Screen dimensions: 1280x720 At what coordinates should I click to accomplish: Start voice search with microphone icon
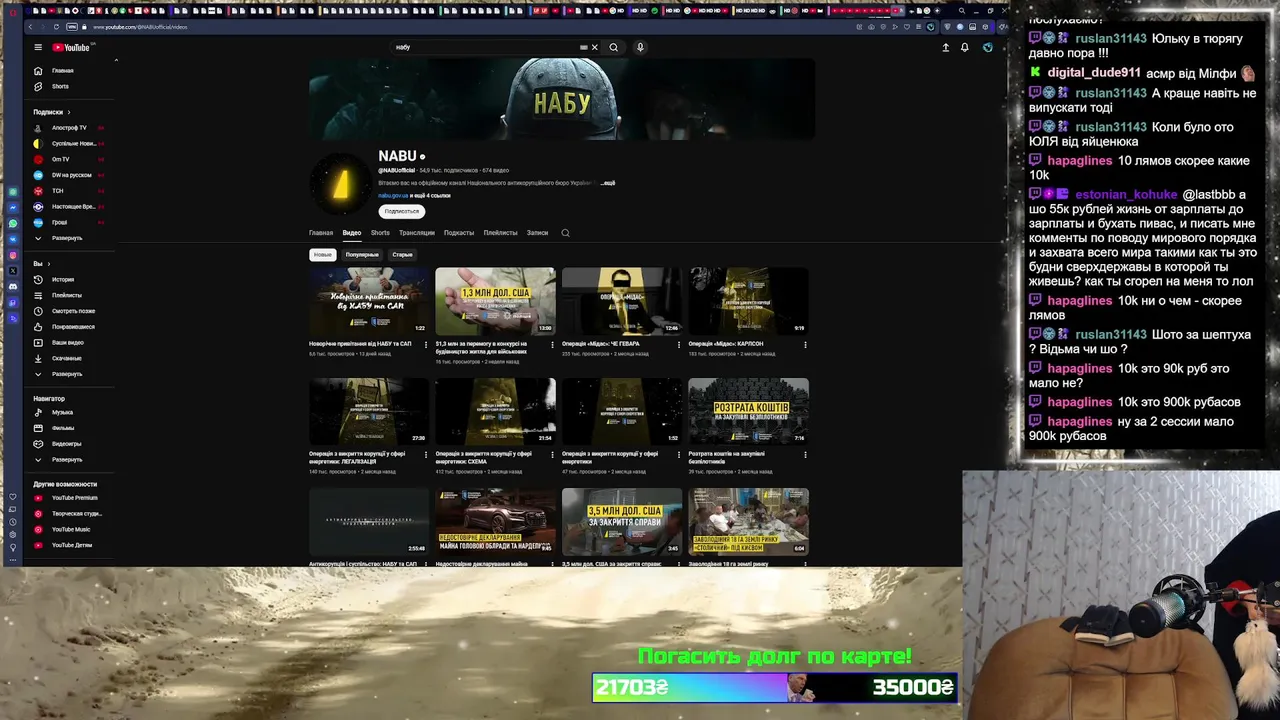coord(640,47)
